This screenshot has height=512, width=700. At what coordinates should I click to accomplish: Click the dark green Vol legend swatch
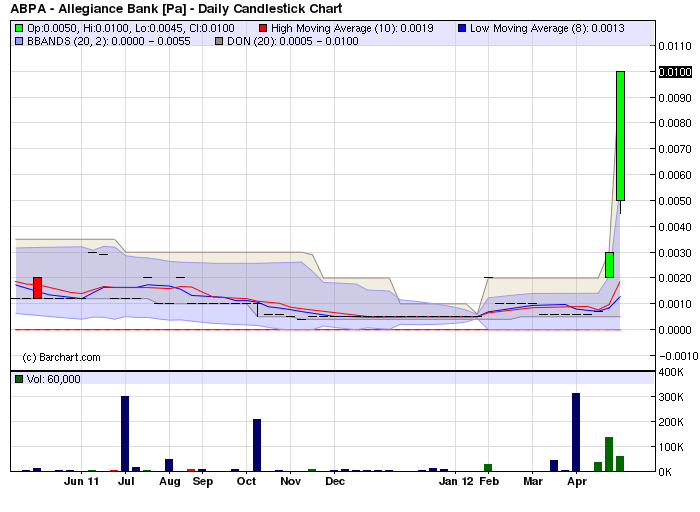(19, 379)
